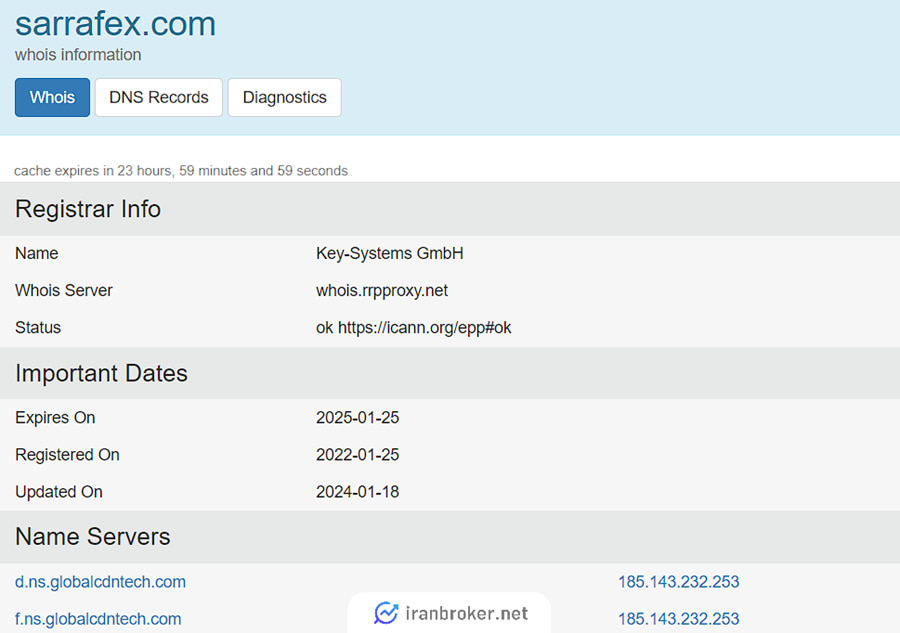The height and width of the screenshot is (633, 900).
Task: Select the expiry date 2025-01-25
Action: tap(357, 418)
